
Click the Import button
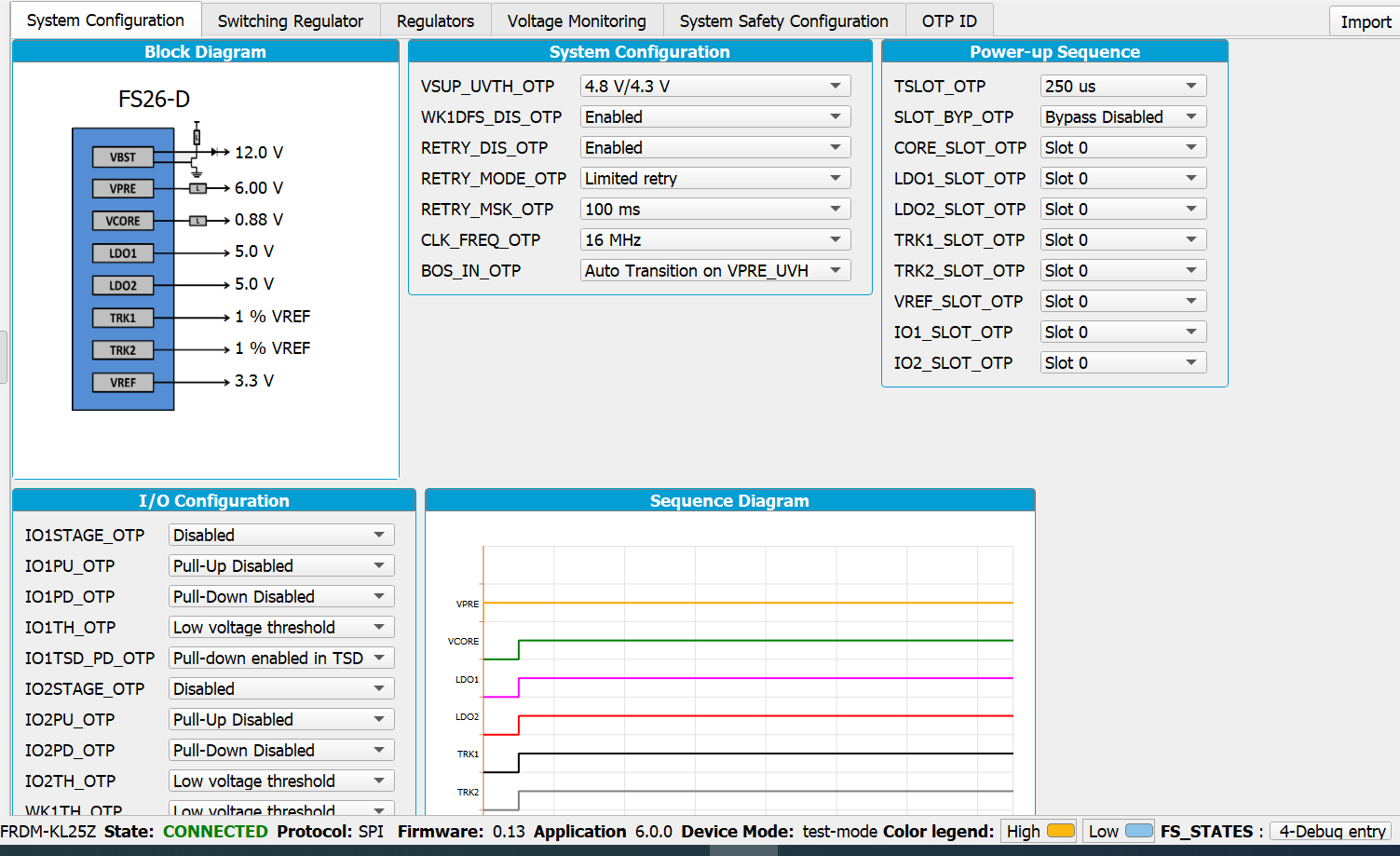click(x=1365, y=20)
